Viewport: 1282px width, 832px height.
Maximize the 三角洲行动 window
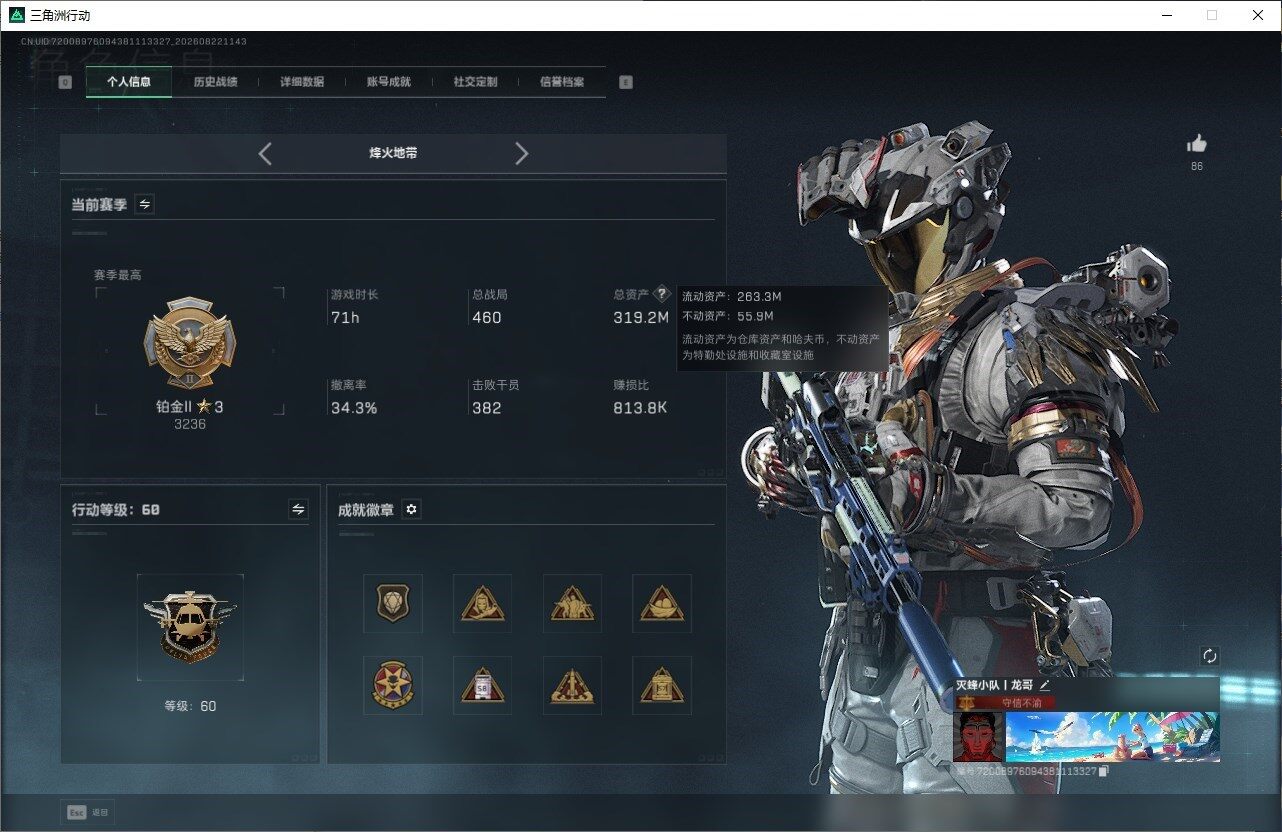point(1212,15)
